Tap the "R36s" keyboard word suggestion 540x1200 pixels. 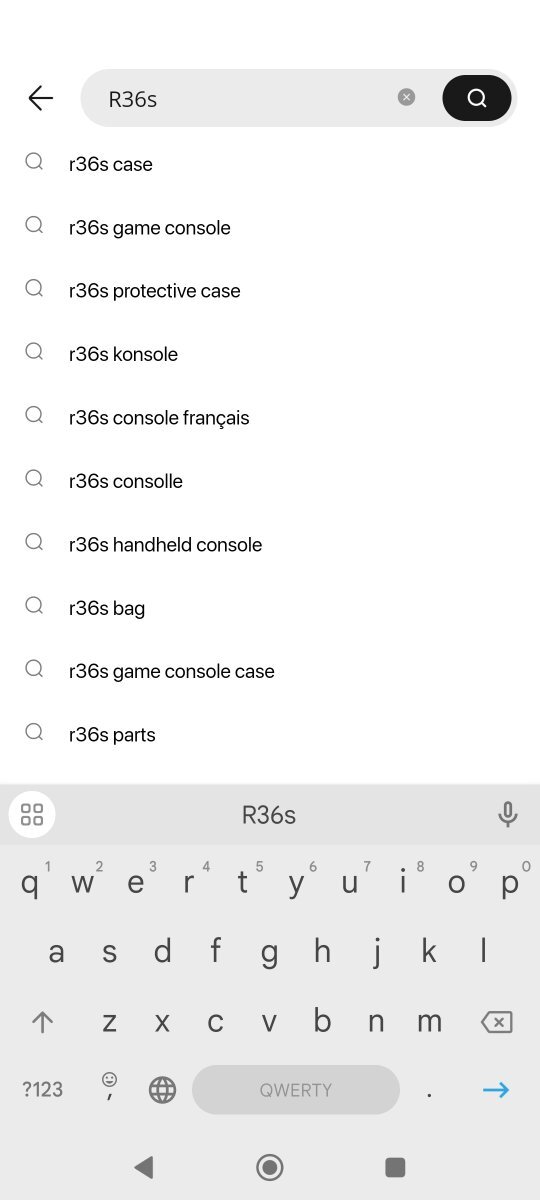click(x=269, y=815)
